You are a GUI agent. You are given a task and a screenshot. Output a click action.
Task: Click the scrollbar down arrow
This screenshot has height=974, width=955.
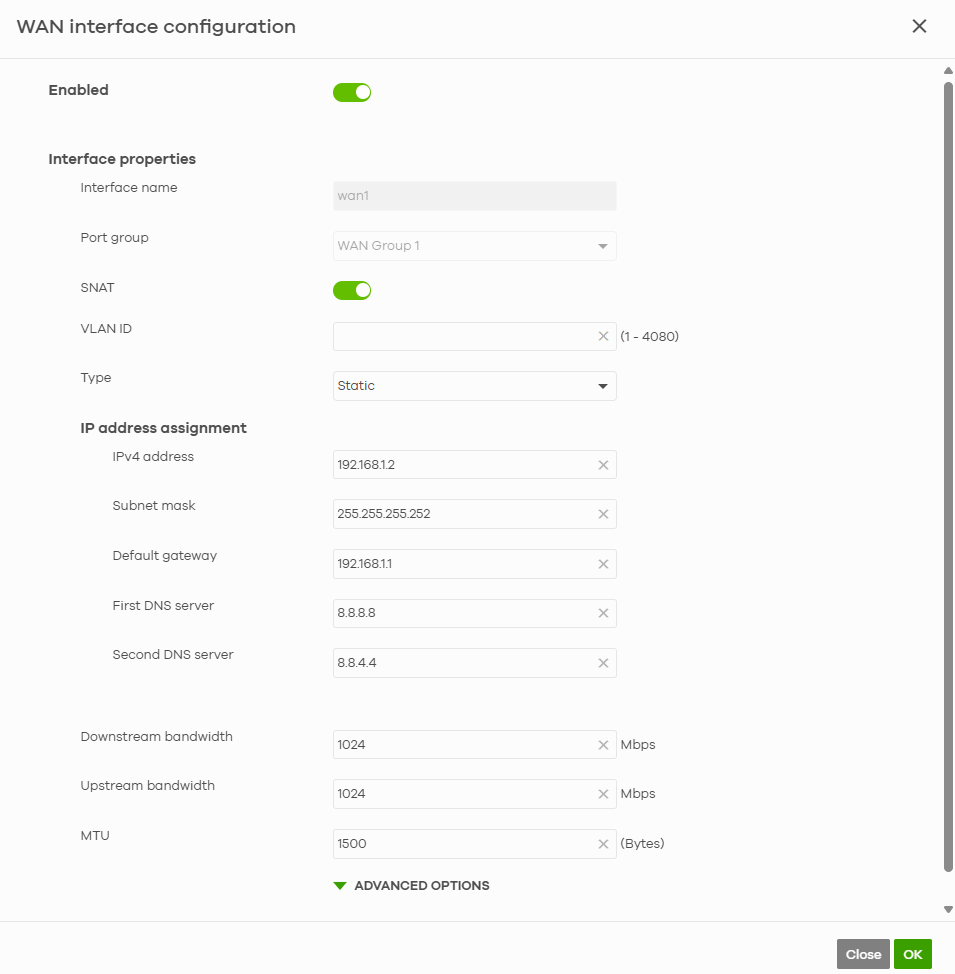(x=948, y=909)
